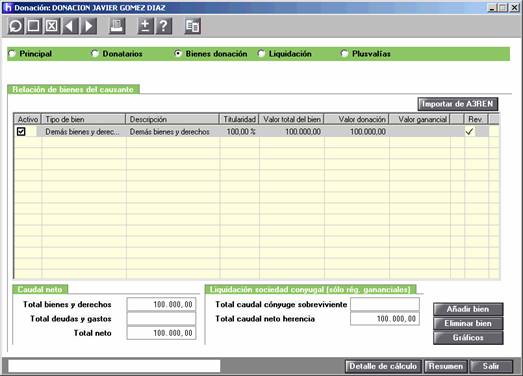Click the crossed-box delete toolbar icon

(x=52, y=26)
